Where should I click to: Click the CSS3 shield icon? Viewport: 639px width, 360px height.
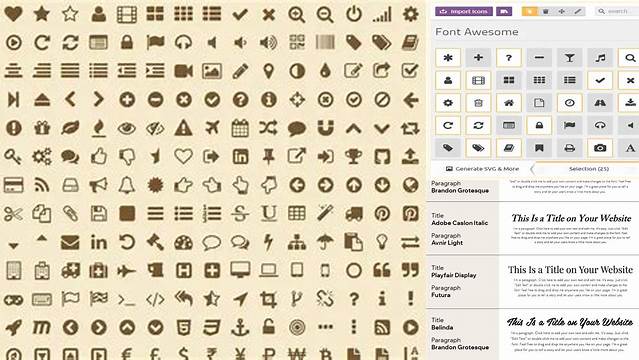[x=212, y=327]
